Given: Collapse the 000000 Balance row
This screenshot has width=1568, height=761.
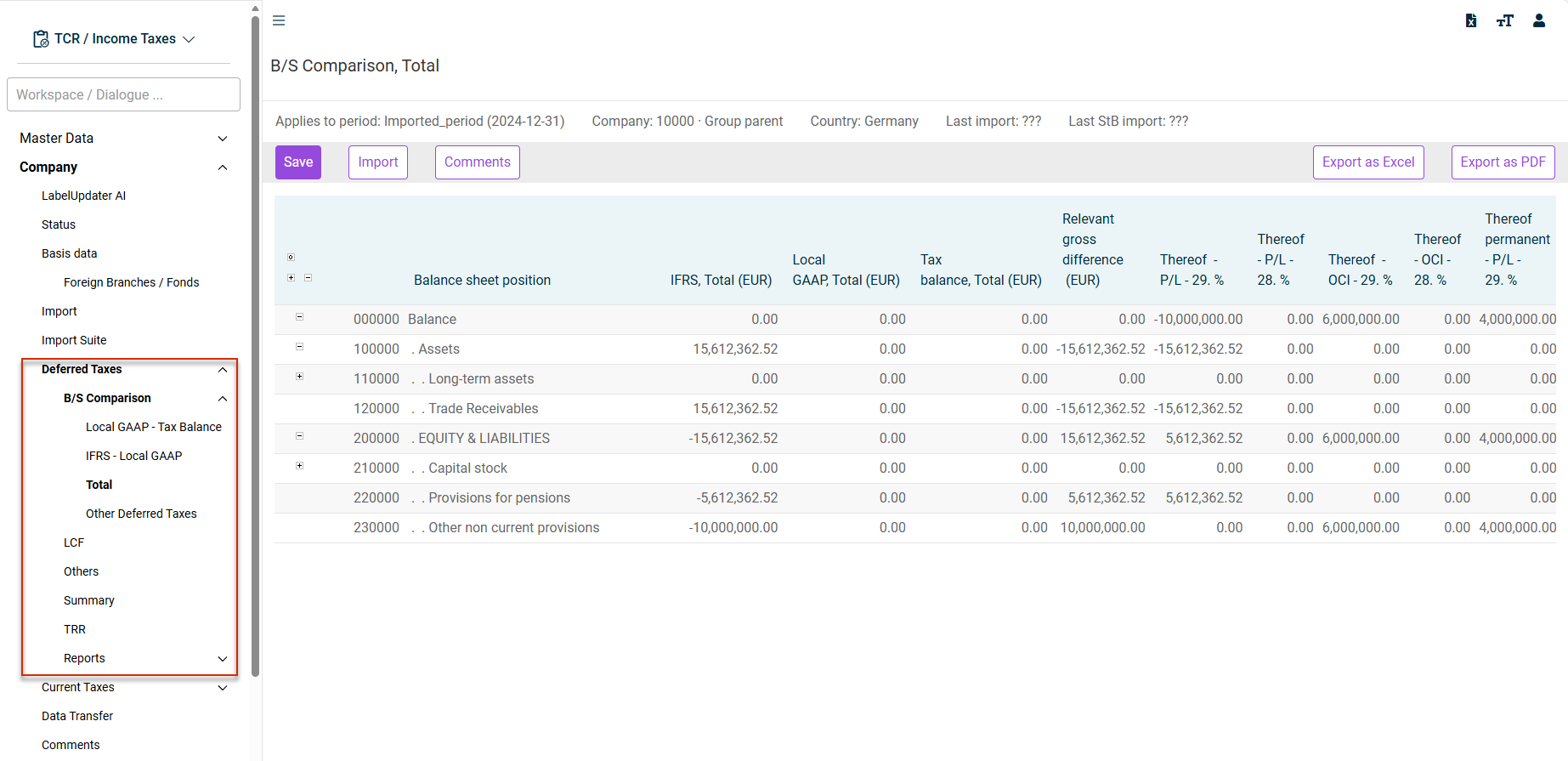Looking at the screenshot, I should click(x=299, y=317).
